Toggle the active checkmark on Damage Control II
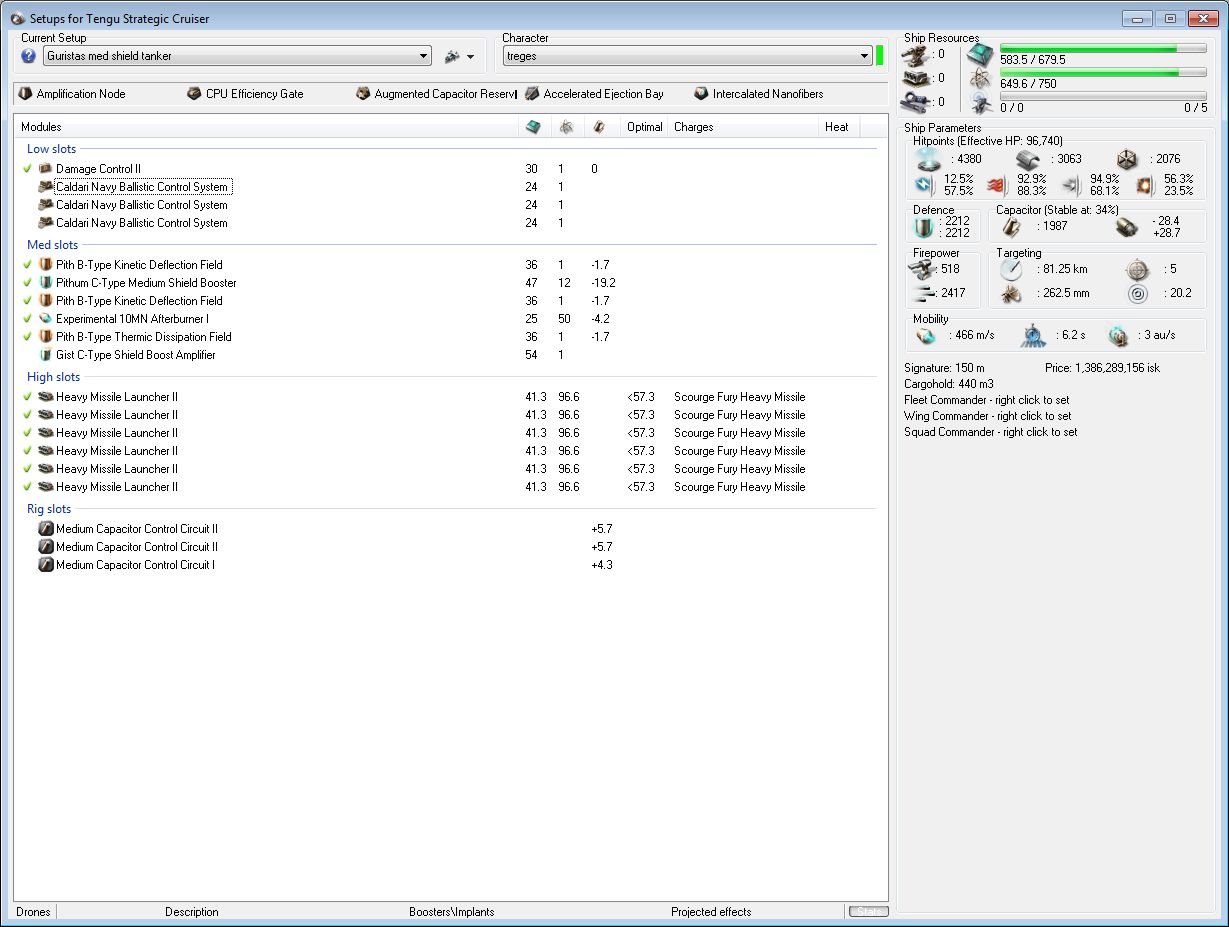Image resolution: width=1229 pixels, height=927 pixels. pyautogui.click(x=28, y=169)
